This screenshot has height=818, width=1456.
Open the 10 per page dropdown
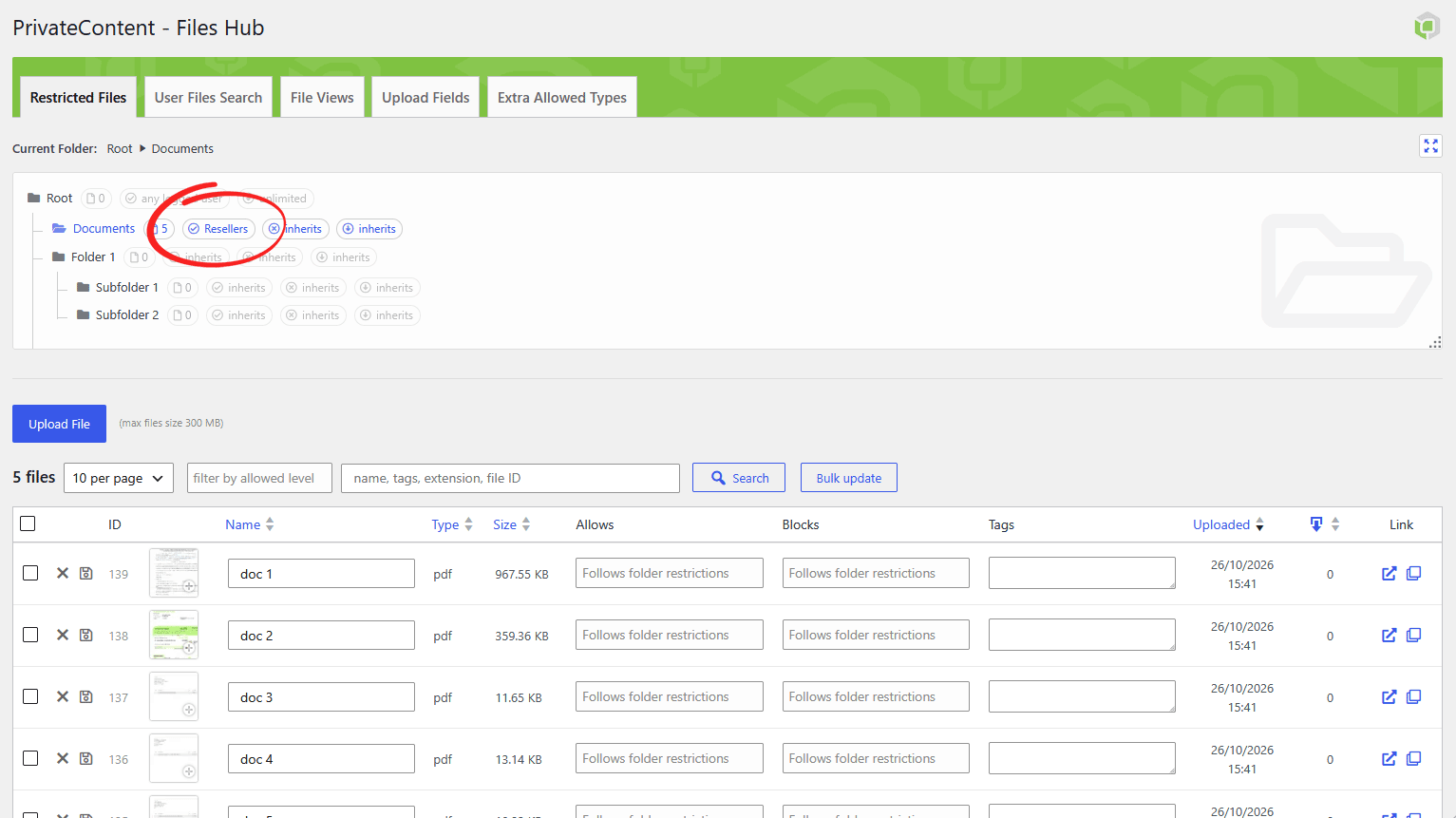click(x=119, y=478)
